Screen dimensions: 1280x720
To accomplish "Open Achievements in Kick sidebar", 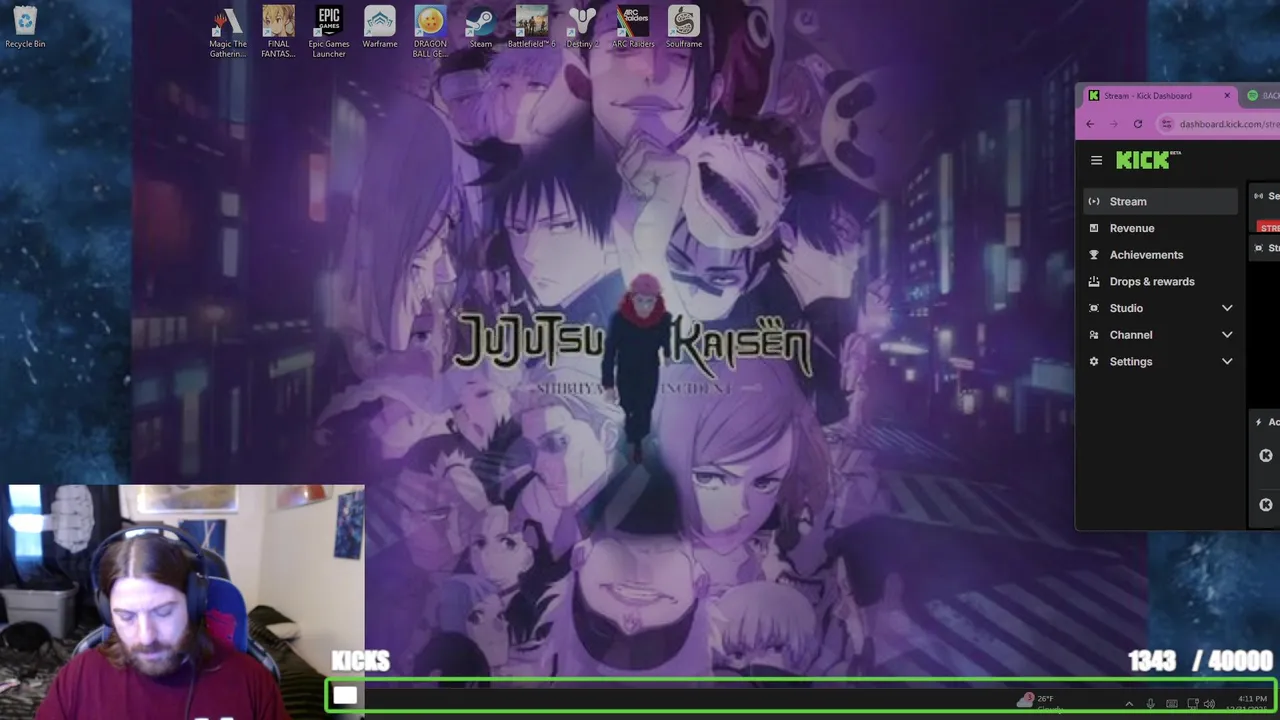I will pos(1161,255).
